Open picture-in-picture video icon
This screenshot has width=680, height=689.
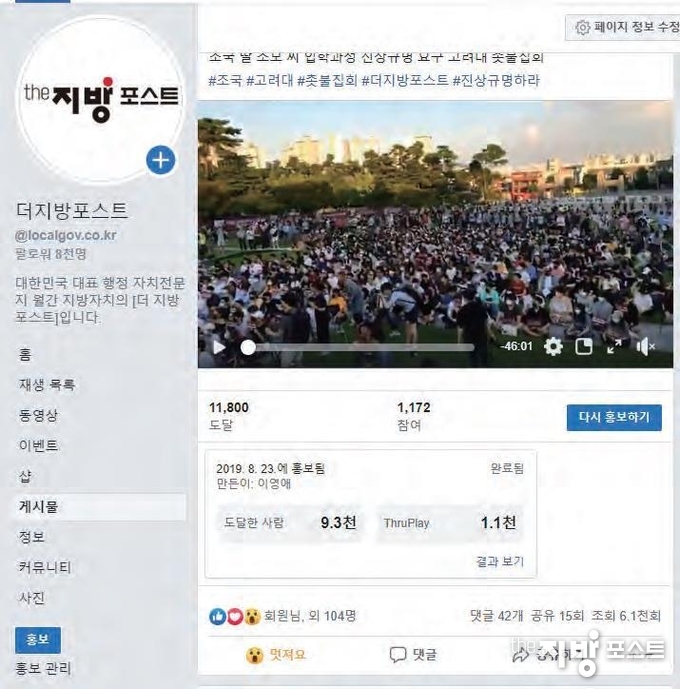click(584, 347)
